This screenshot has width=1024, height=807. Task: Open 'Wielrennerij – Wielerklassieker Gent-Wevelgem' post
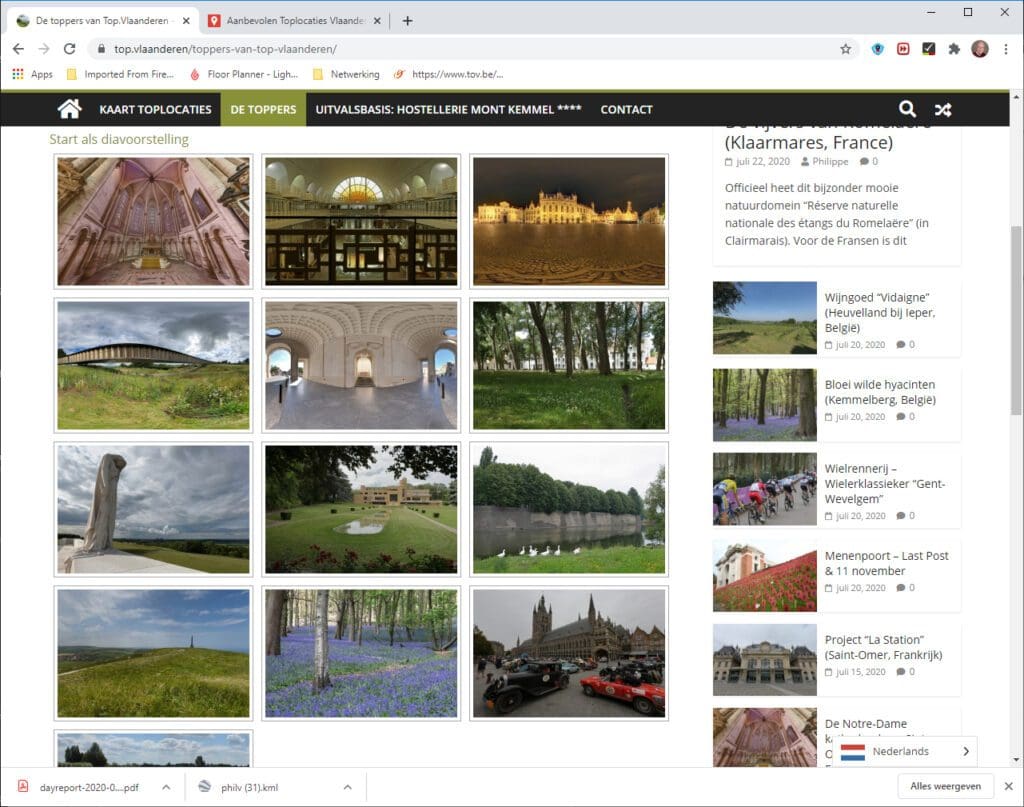click(885, 484)
